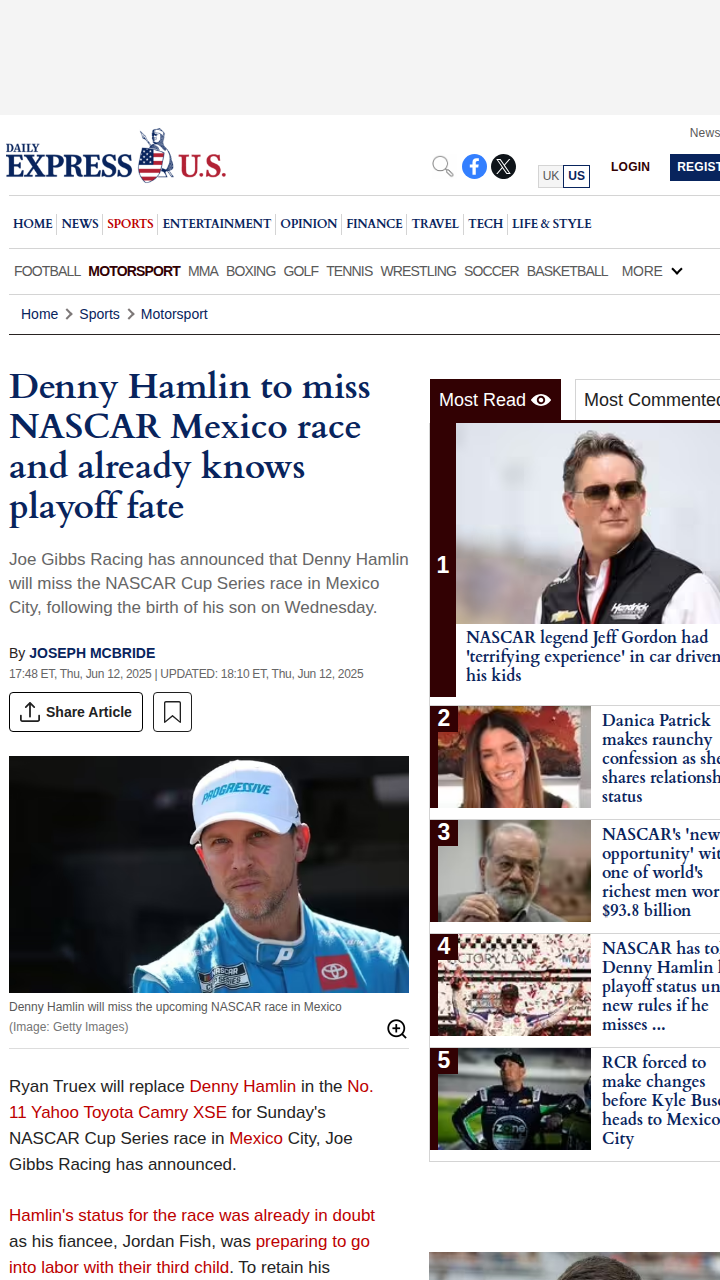Go to the GOLF subsection
The height and width of the screenshot is (1280, 720).
301,271
